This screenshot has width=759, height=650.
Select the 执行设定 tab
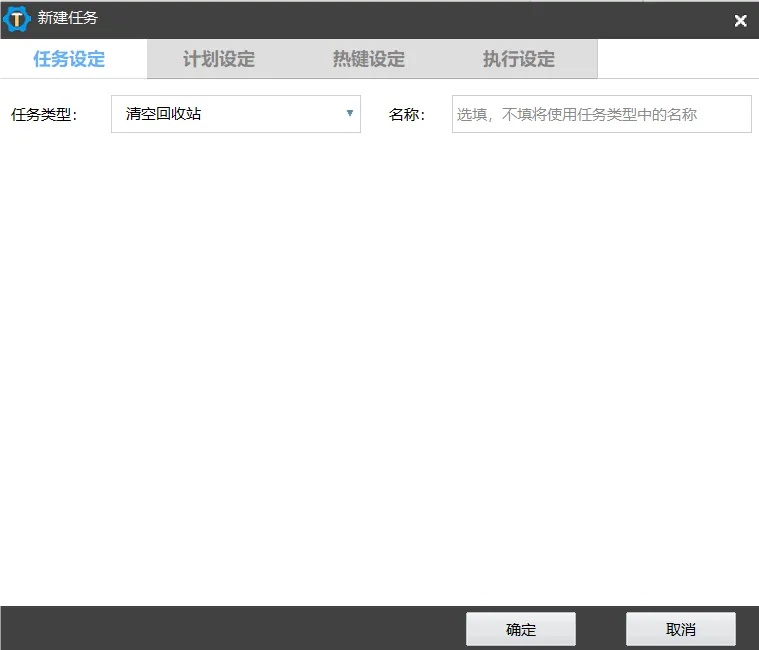(x=518, y=59)
